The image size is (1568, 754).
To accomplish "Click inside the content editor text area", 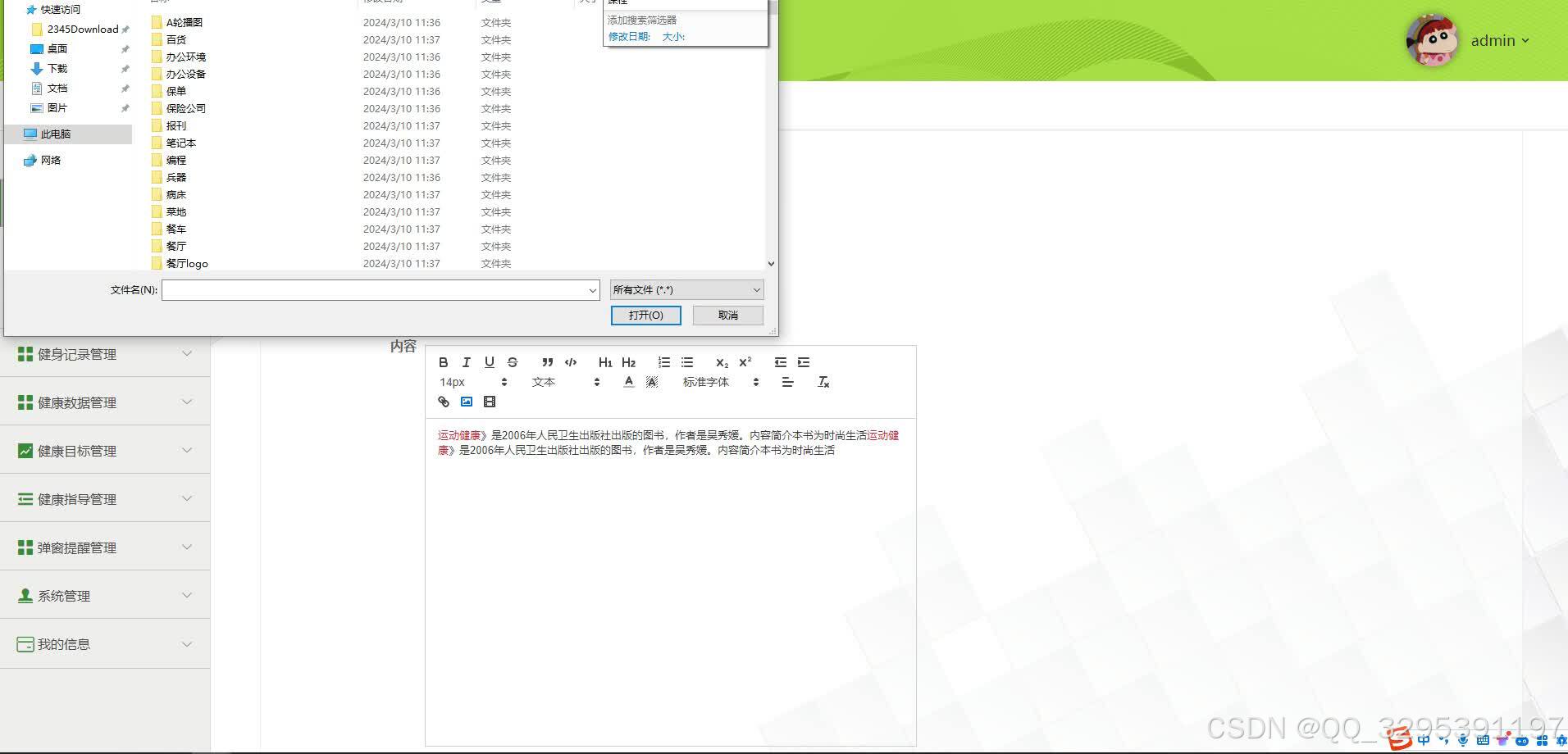I will tap(670, 582).
